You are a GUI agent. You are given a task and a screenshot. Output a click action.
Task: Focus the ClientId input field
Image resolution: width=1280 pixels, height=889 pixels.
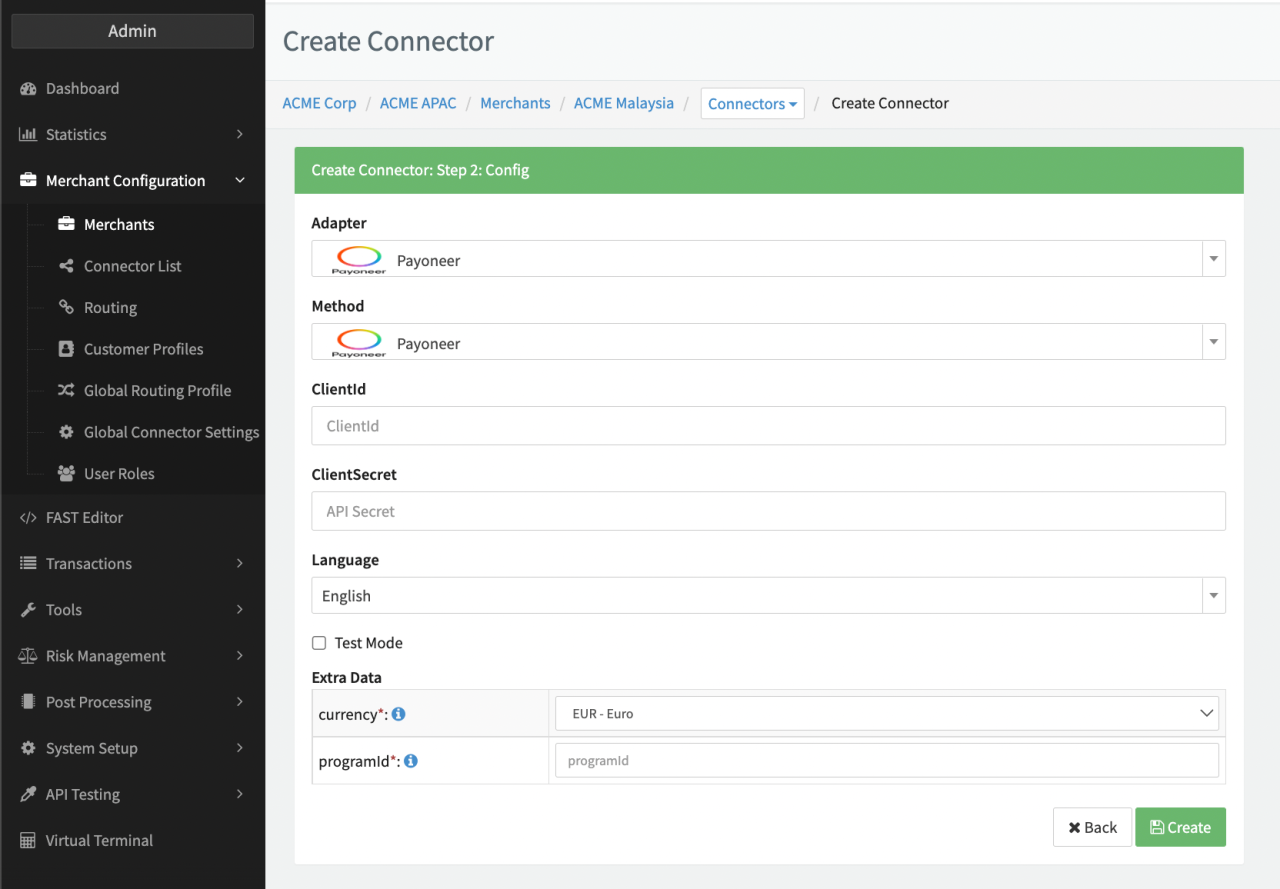click(x=767, y=426)
